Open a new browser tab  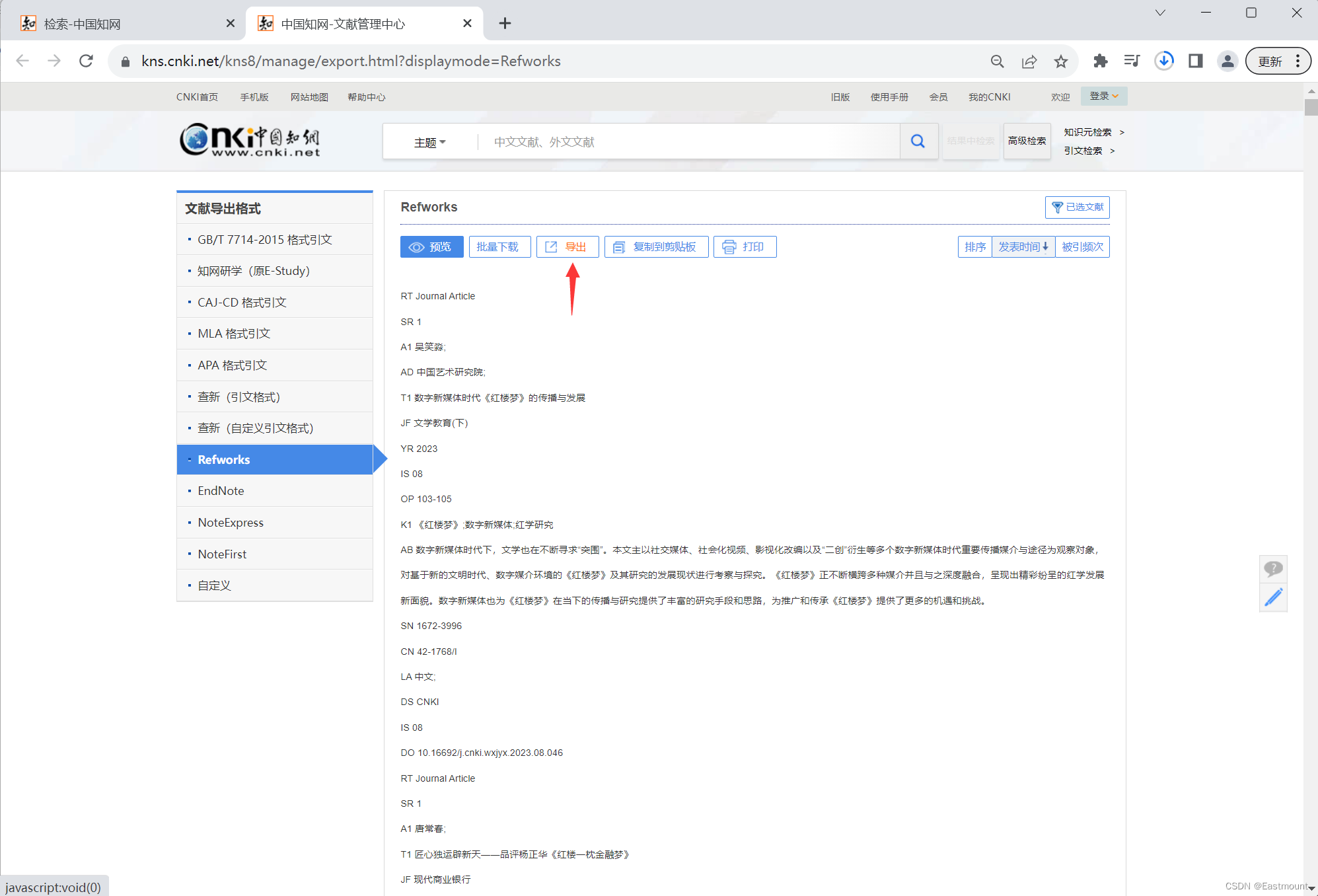pyautogui.click(x=505, y=24)
